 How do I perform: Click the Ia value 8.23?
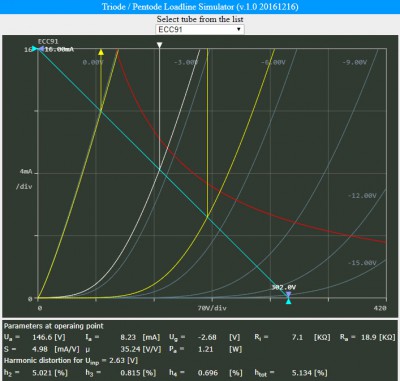[128, 337]
